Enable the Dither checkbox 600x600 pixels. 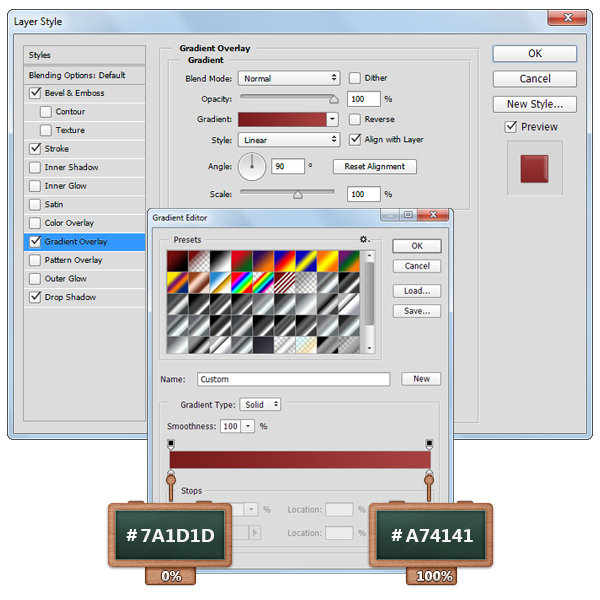(355, 79)
